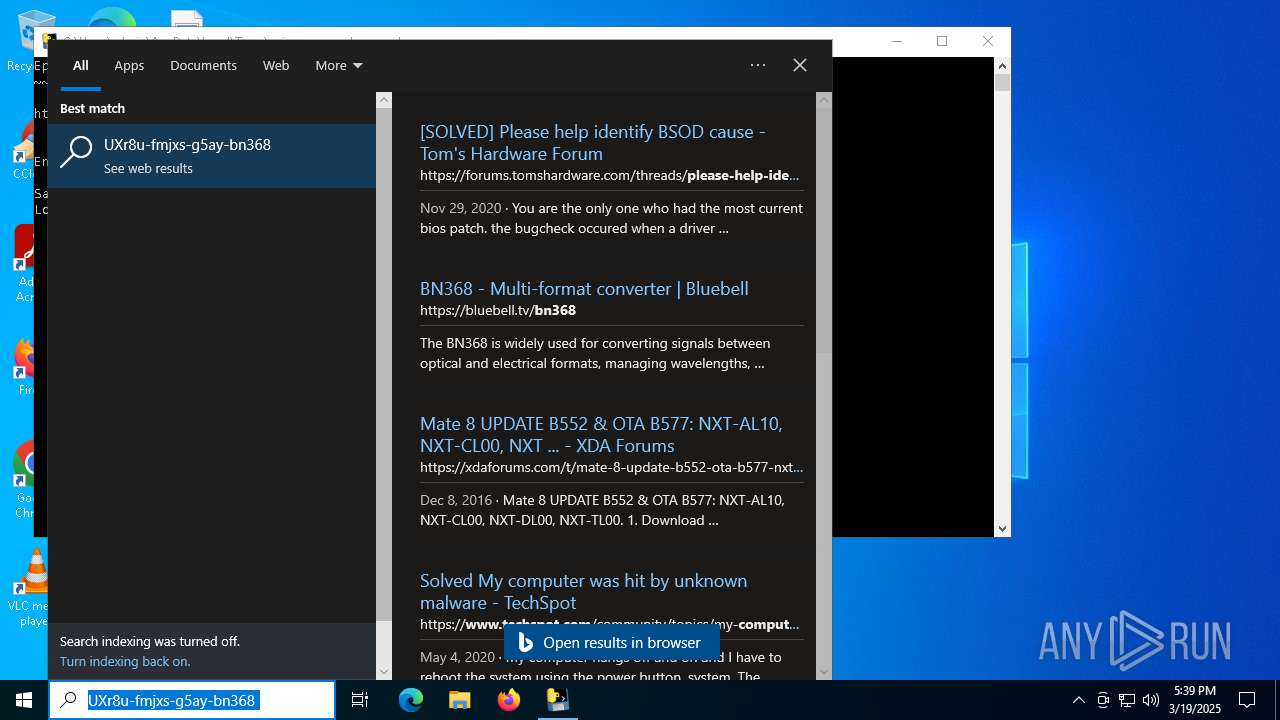
Task: Click up arrow of web preview scrollbar
Action: click(x=824, y=100)
